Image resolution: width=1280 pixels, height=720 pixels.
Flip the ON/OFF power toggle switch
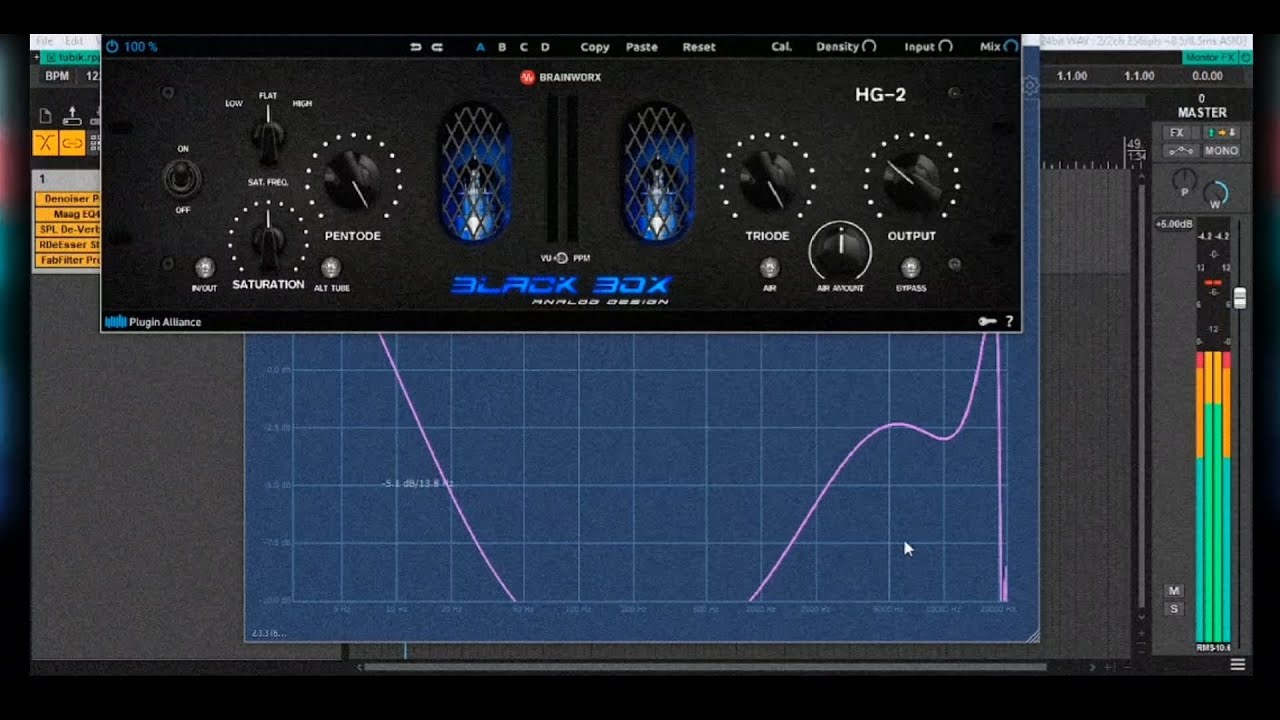click(x=182, y=179)
